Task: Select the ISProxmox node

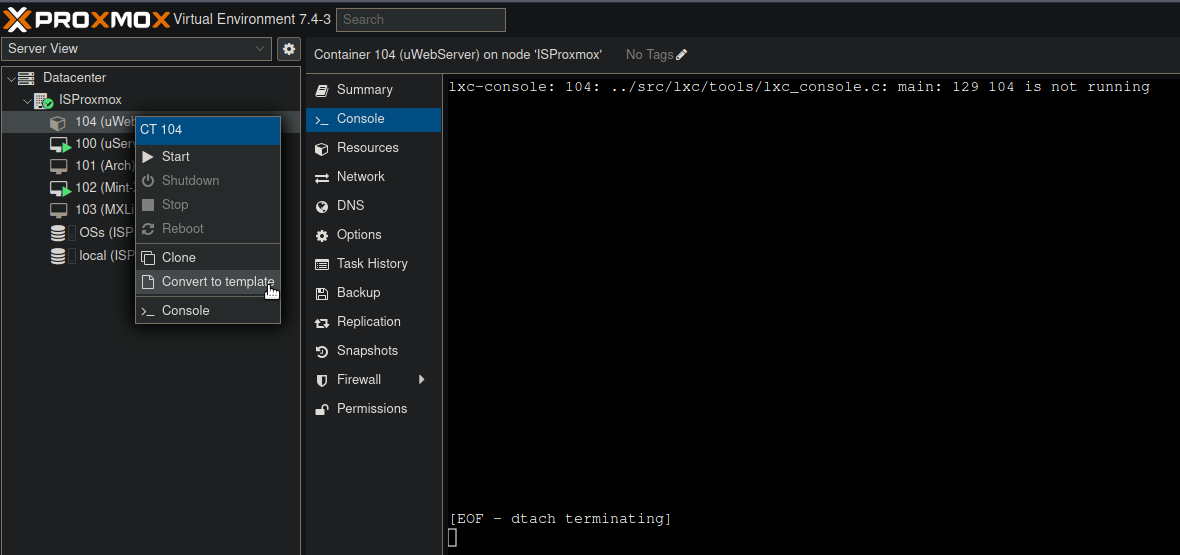Action: click(x=90, y=100)
